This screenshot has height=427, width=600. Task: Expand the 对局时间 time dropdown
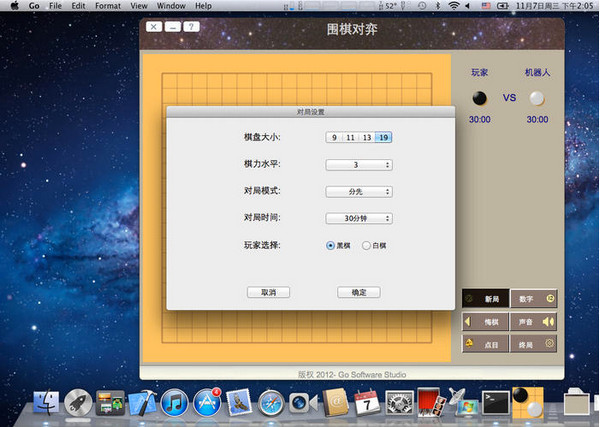(x=358, y=218)
